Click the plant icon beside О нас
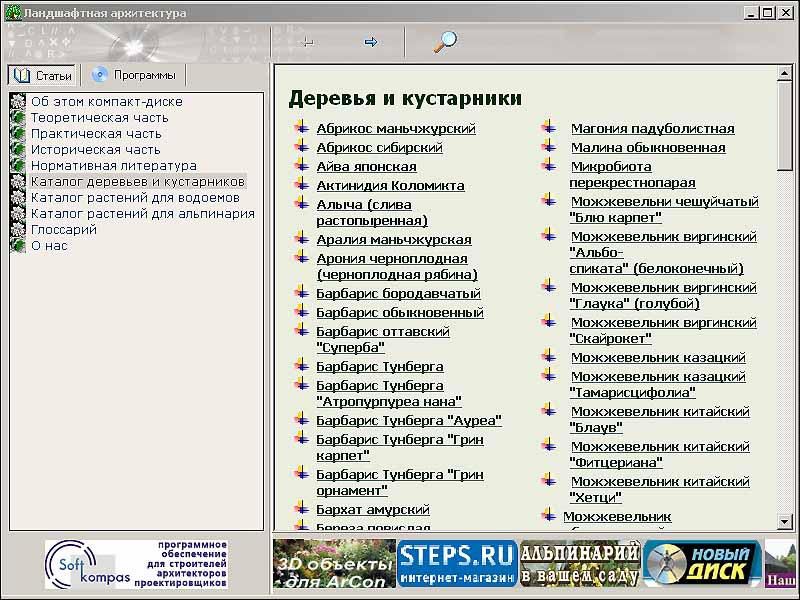The image size is (800, 600). point(17,245)
